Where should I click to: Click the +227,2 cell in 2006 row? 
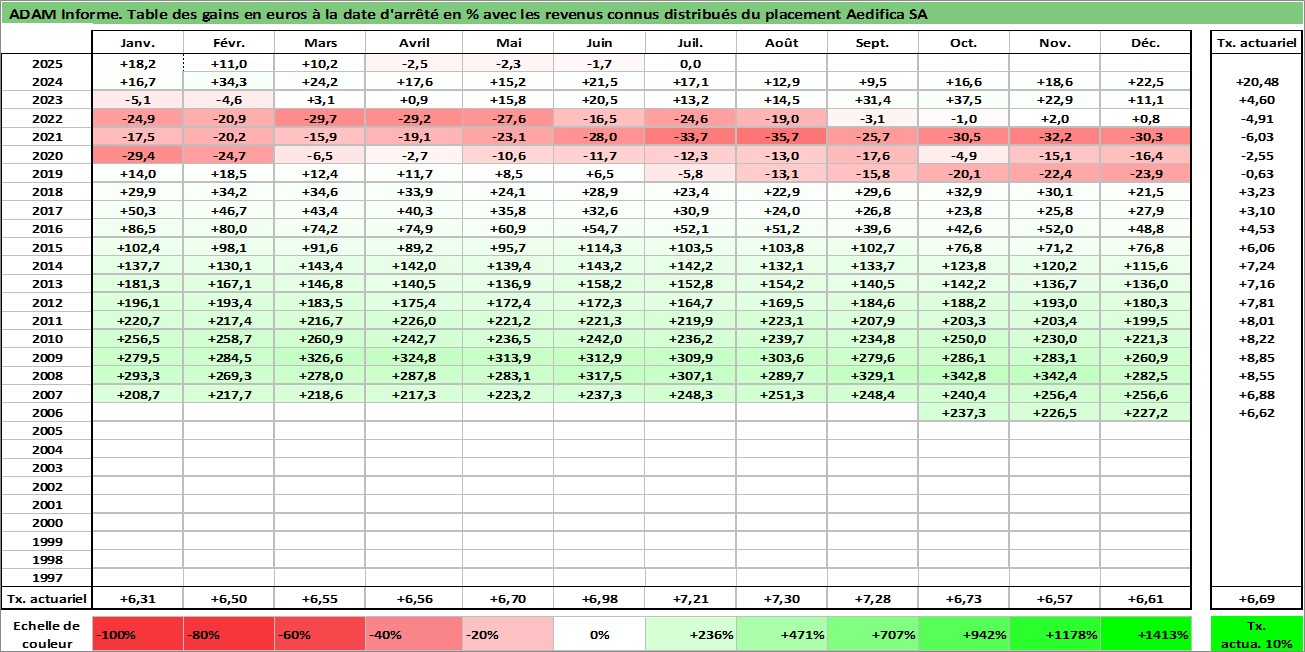[x=1146, y=413]
